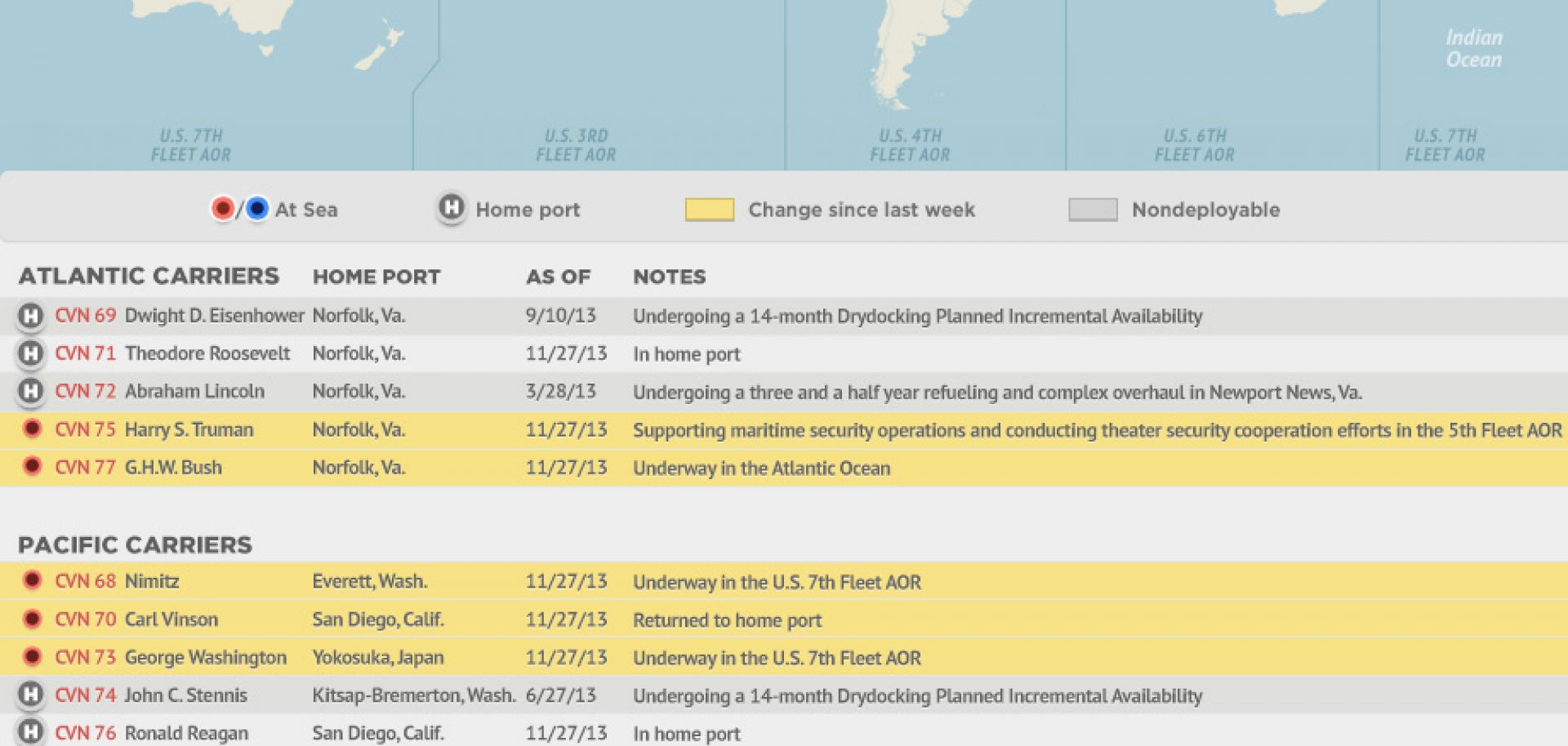Click red at-sea dot beside CVN 68 Nimitz

coord(32,580)
